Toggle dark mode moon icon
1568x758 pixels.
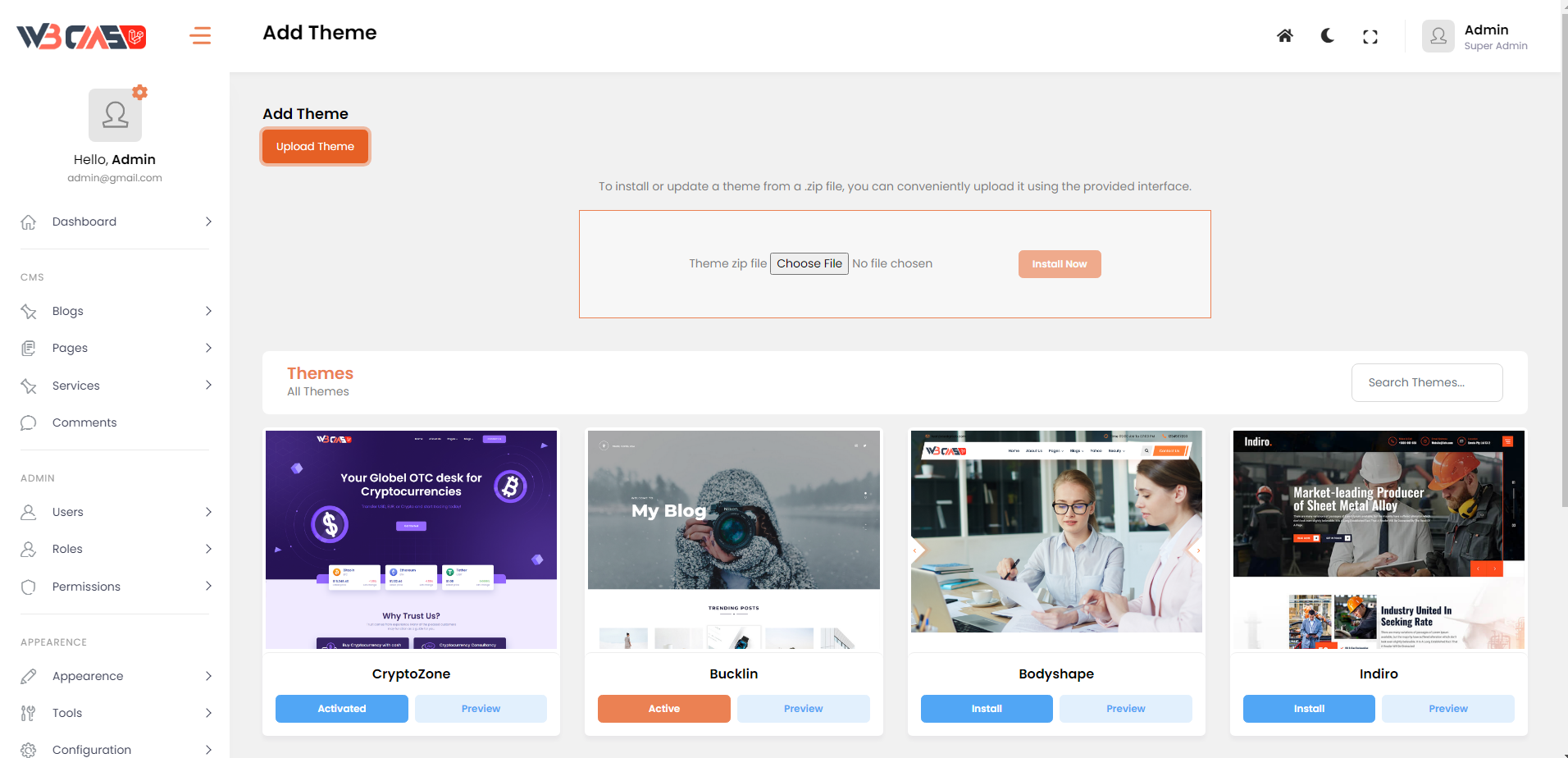1328,36
